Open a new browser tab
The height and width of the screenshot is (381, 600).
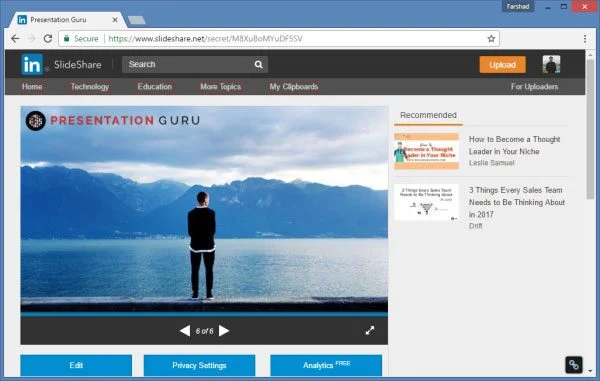click(136, 20)
